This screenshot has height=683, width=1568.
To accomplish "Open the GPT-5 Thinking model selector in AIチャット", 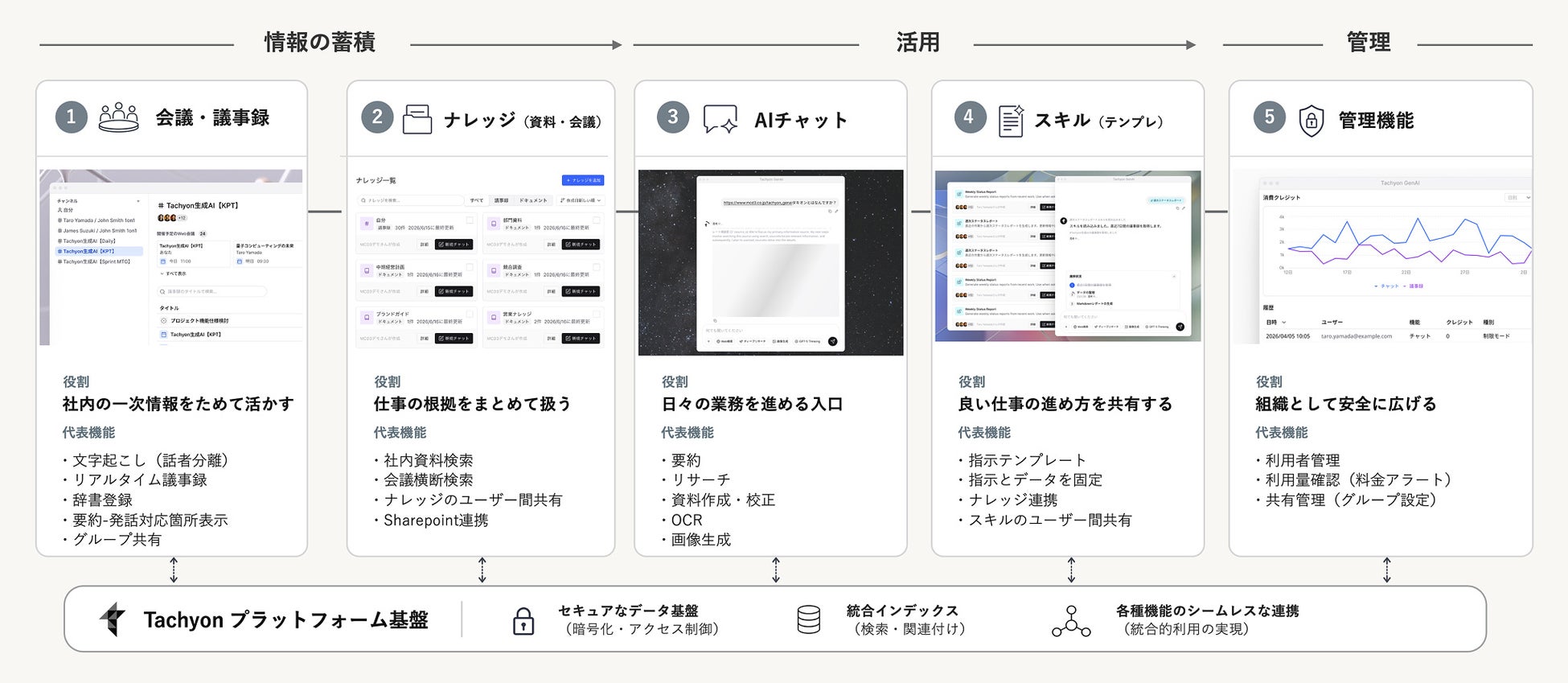I will 808,341.
